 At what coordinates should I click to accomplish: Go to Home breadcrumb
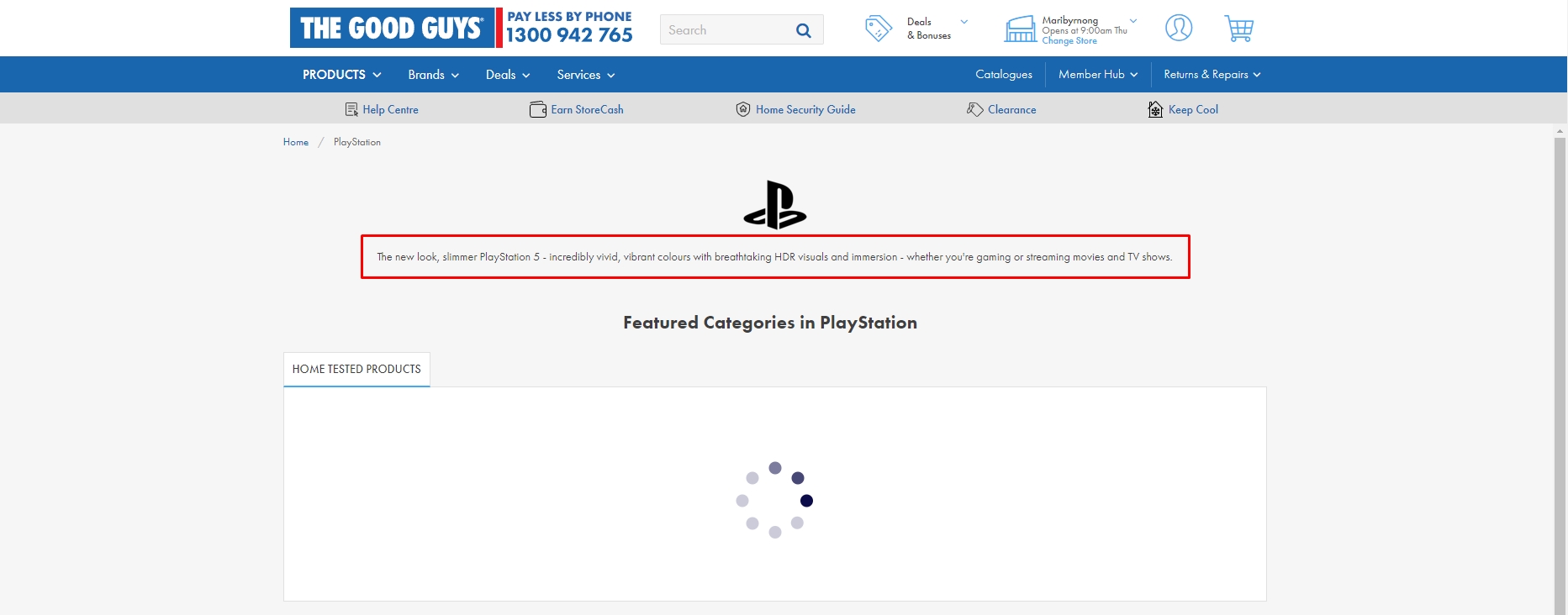(x=296, y=142)
